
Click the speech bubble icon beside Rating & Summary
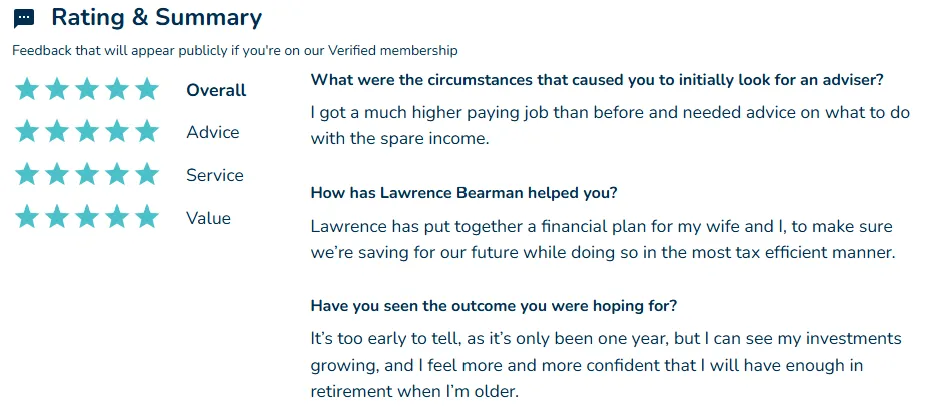(x=24, y=18)
